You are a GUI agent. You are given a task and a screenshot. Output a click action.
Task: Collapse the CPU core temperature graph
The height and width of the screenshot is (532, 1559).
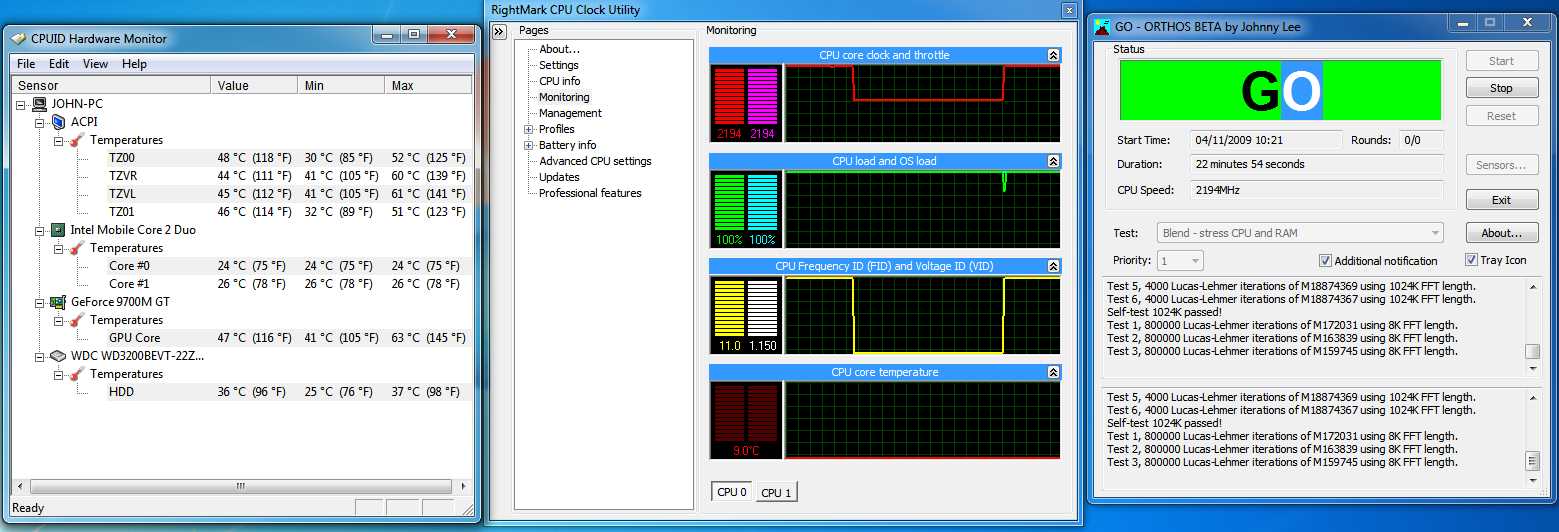(x=1053, y=372)
